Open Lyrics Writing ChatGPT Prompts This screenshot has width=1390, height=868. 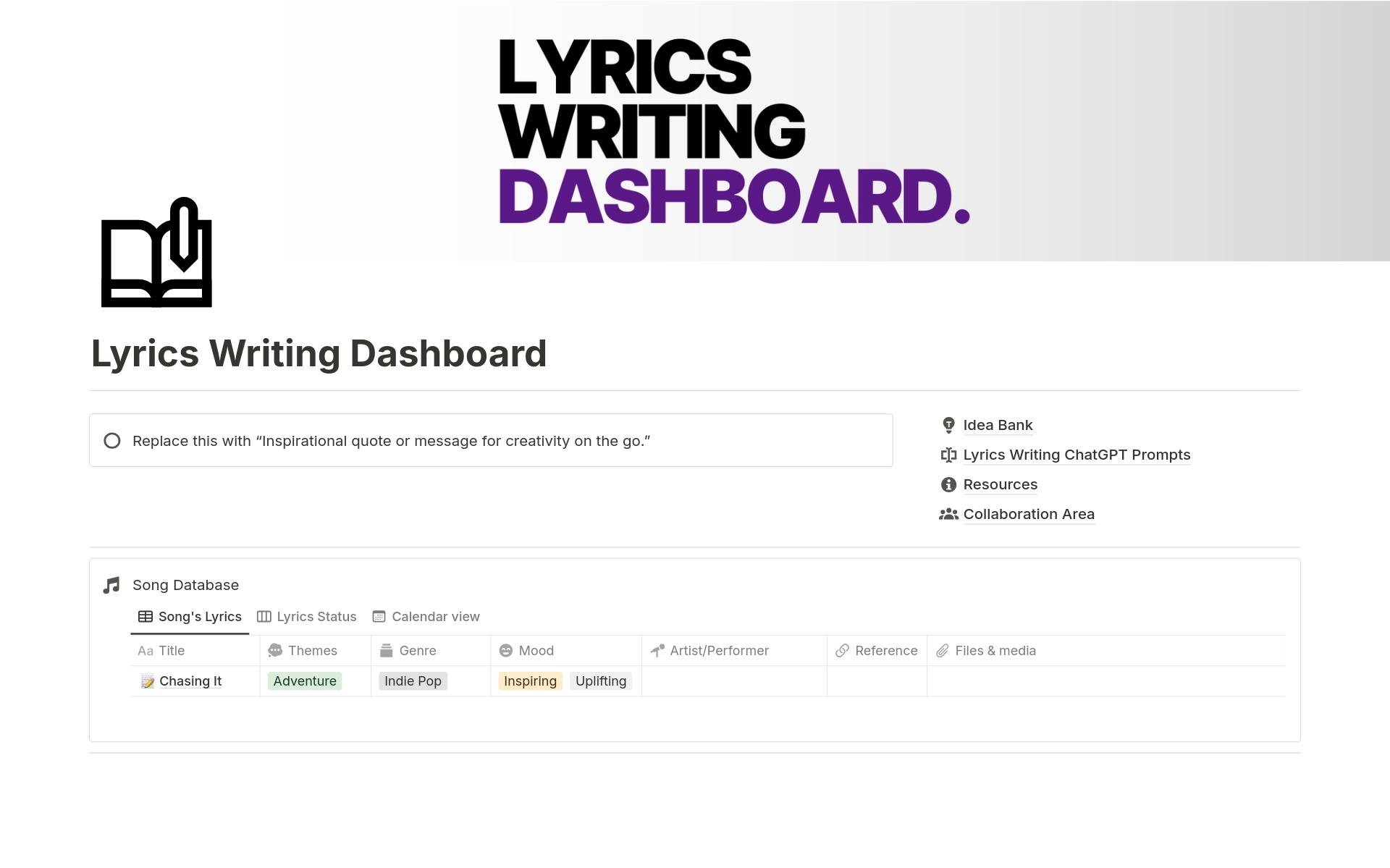point(1076,454)
